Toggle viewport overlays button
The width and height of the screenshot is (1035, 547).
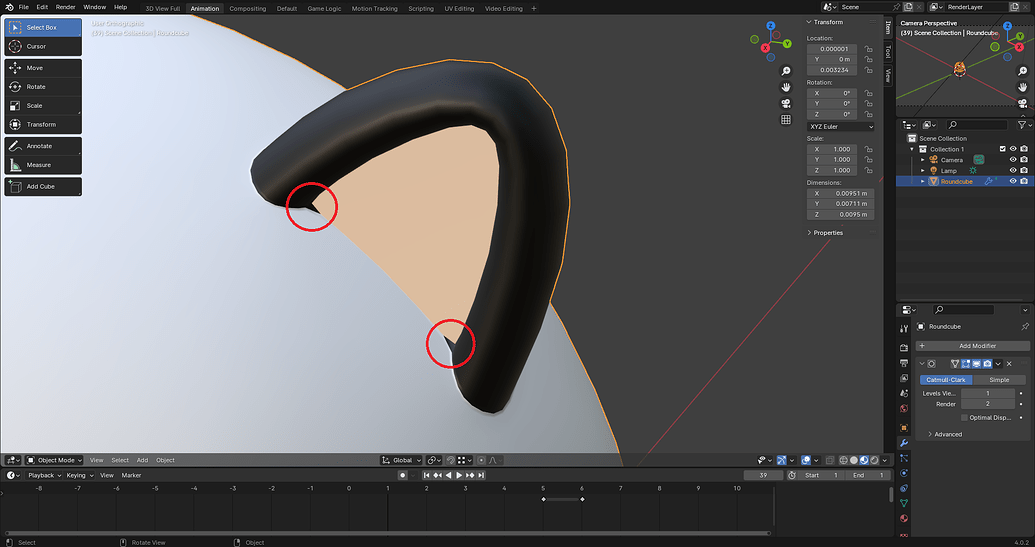point(806,460)
